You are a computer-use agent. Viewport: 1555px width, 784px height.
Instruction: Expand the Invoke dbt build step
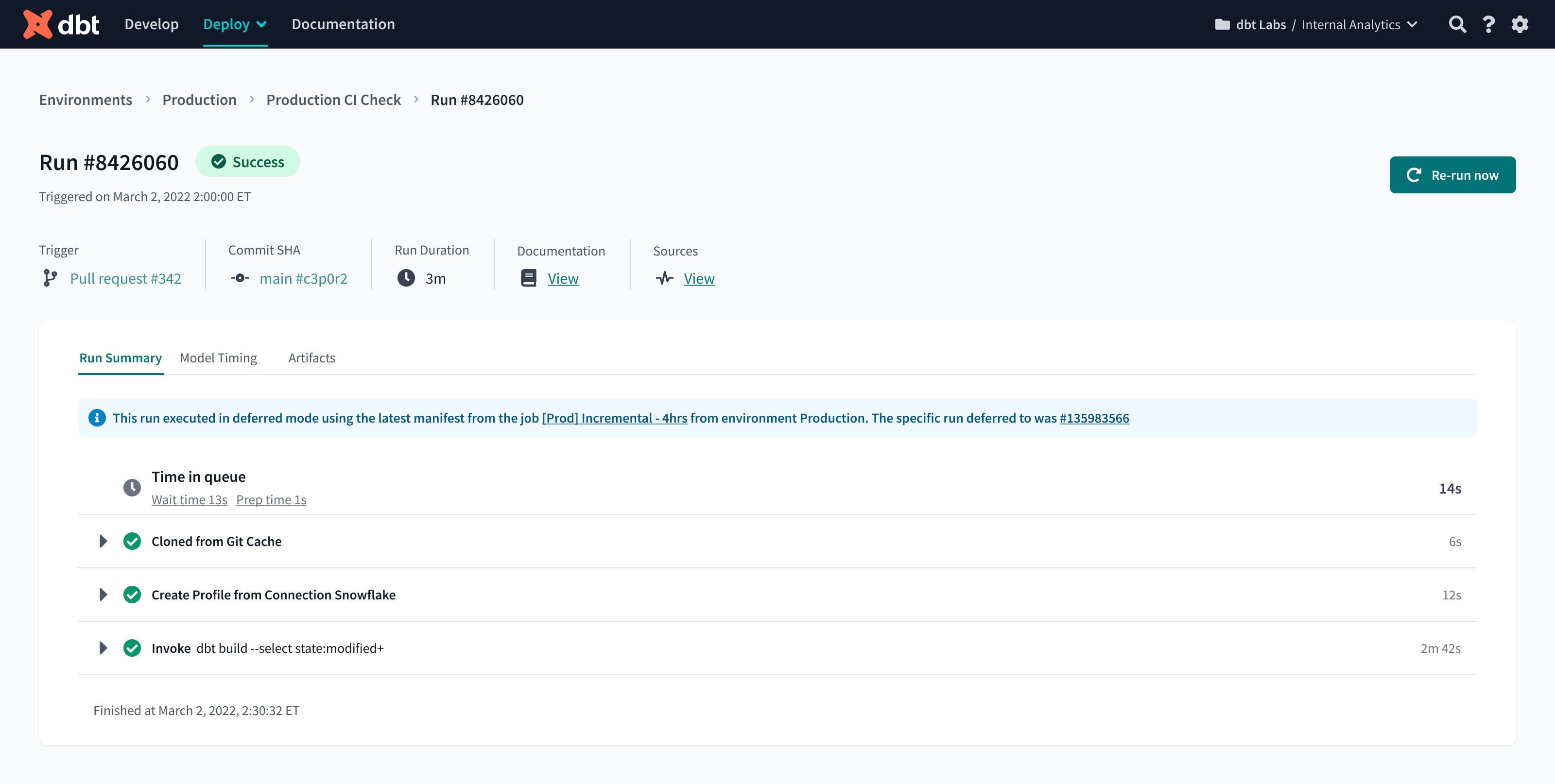pyautogui.click(x=103, y=648)
